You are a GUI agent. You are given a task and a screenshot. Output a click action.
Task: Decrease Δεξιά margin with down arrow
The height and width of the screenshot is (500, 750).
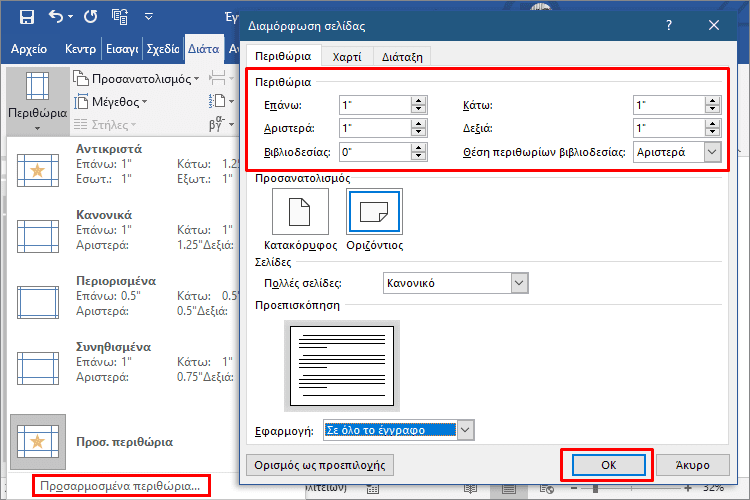[x=713, y=133]
